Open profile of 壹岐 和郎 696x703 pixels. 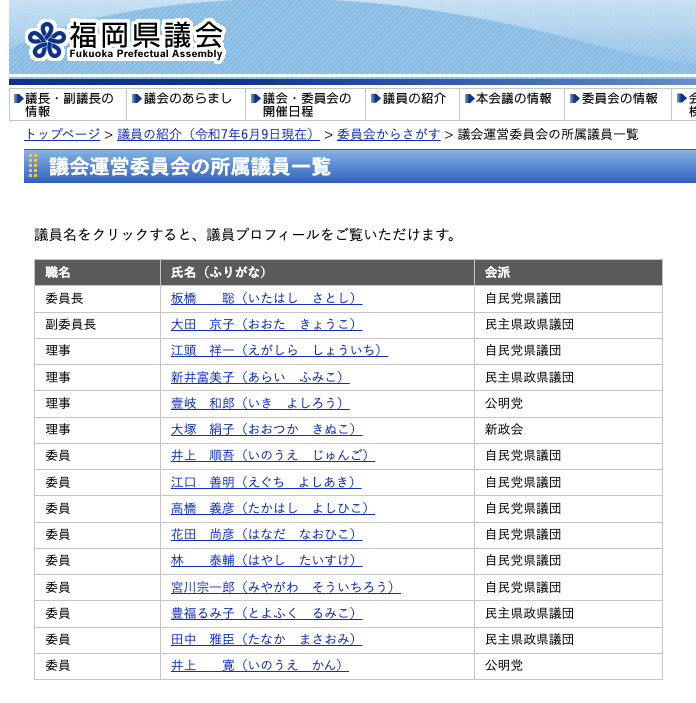pos(260,403)
